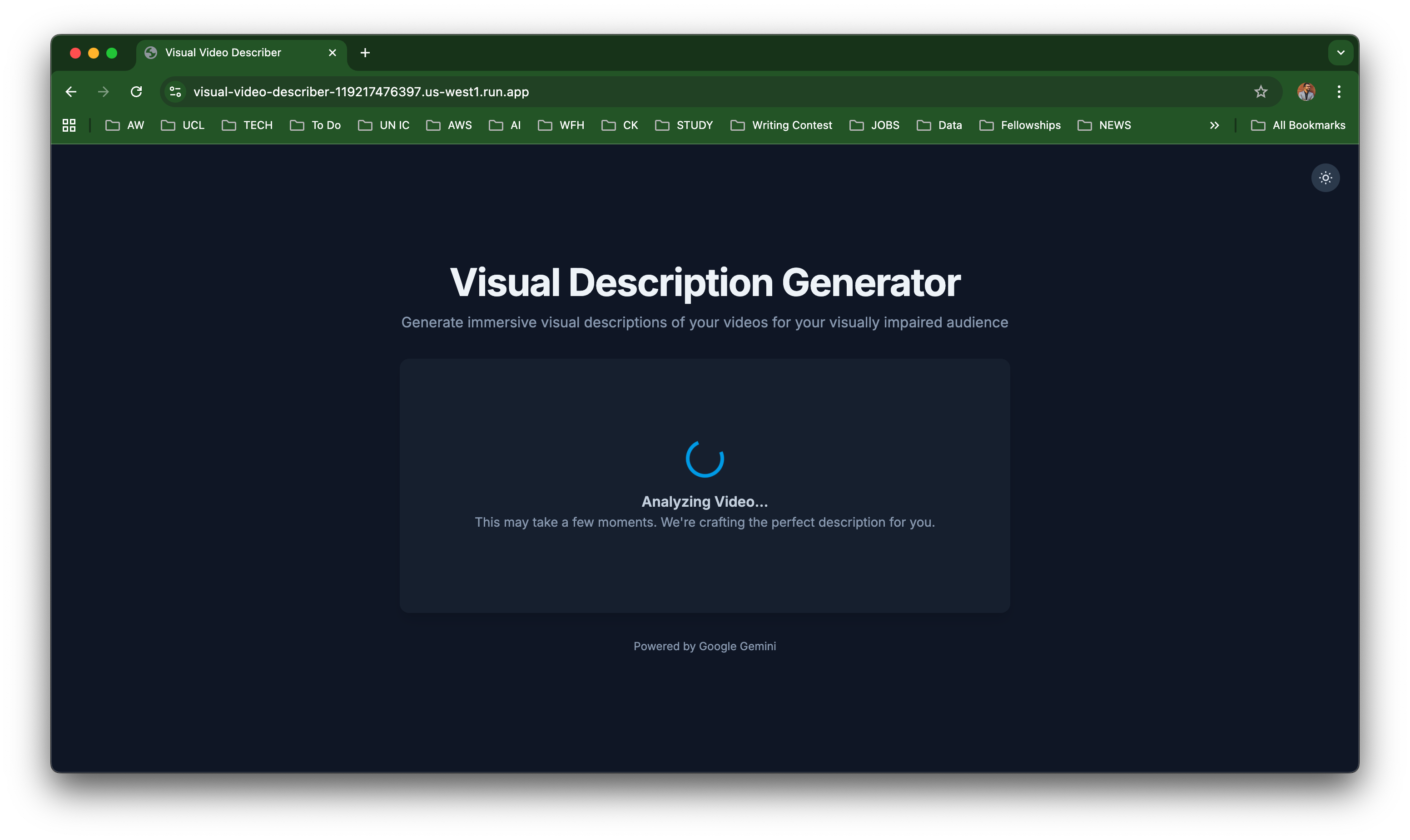Screen dimensions: 1410x840
Task: Open a new tab with the plus button
Action: (365, 53)
